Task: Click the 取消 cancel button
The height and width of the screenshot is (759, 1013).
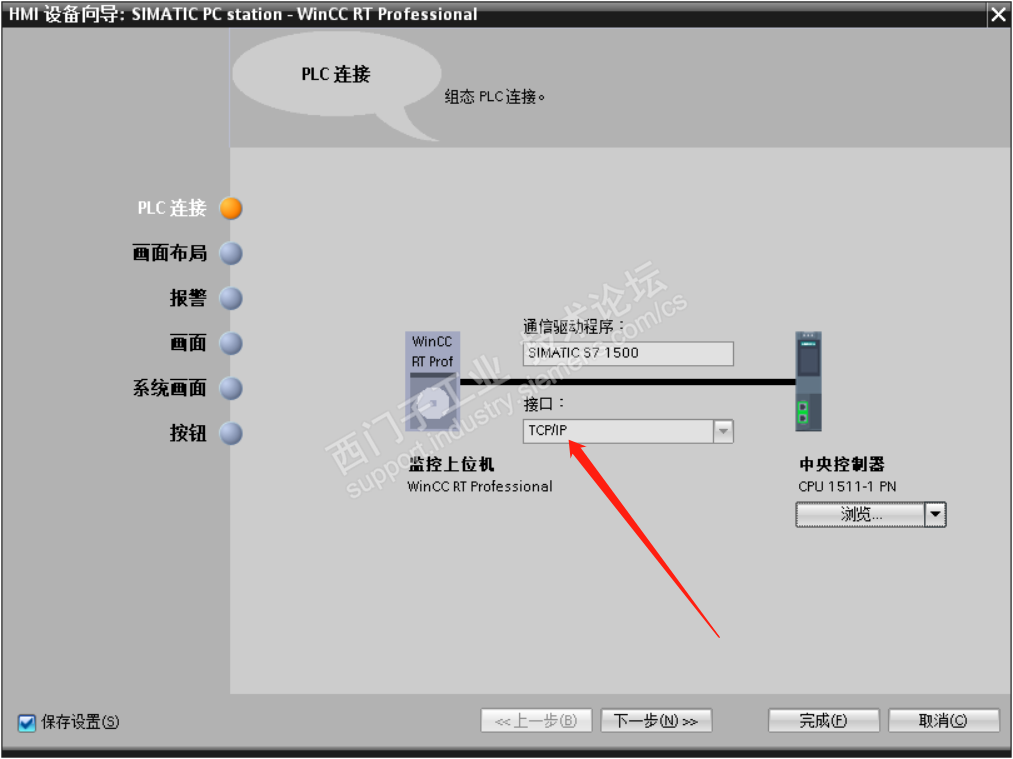Action: coord(943,721)
